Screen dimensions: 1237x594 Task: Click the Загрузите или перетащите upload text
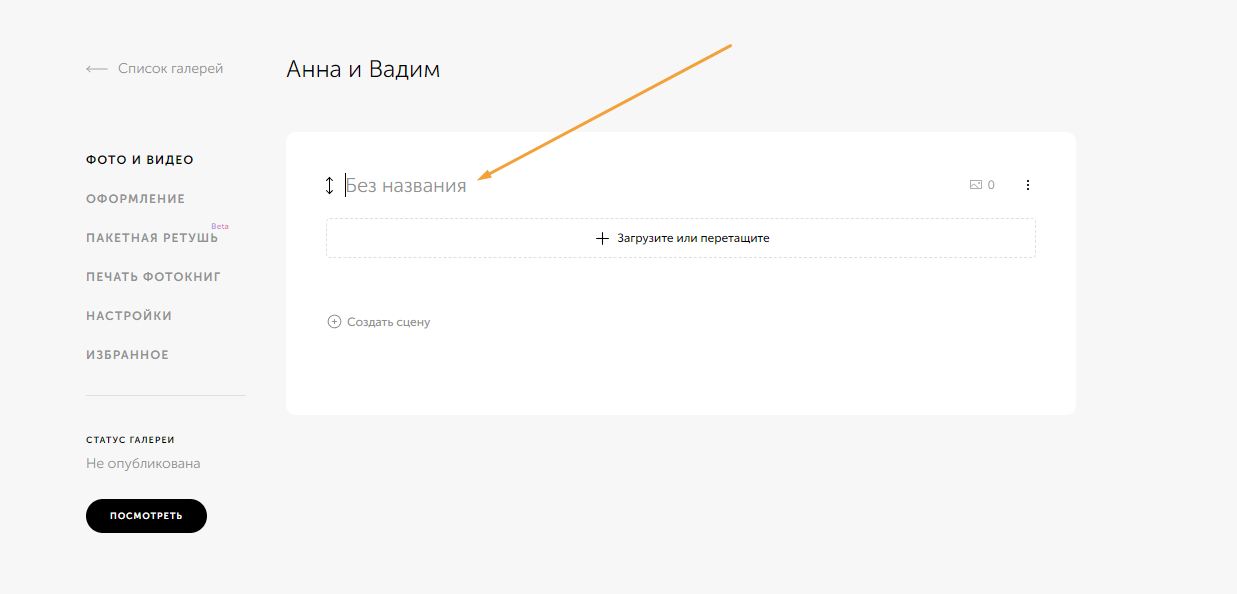pyautogui.click(x=693, y=239)
